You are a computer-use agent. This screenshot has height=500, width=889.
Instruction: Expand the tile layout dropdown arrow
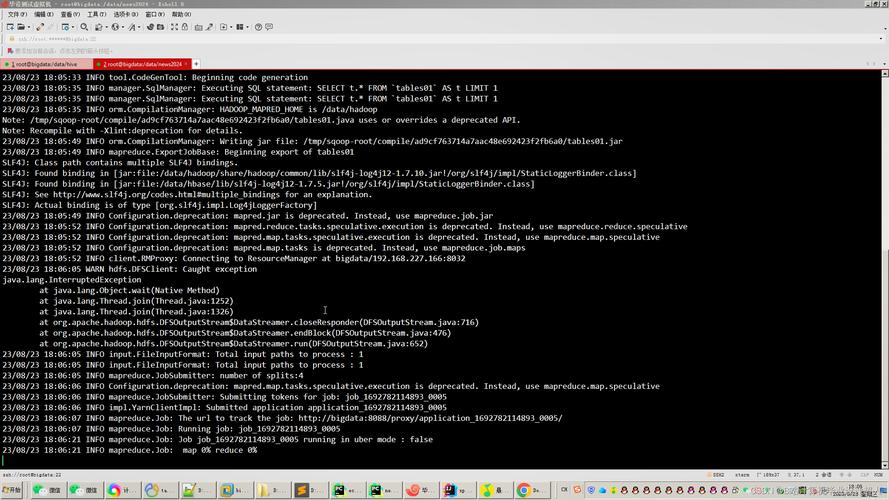coord(247,27)
